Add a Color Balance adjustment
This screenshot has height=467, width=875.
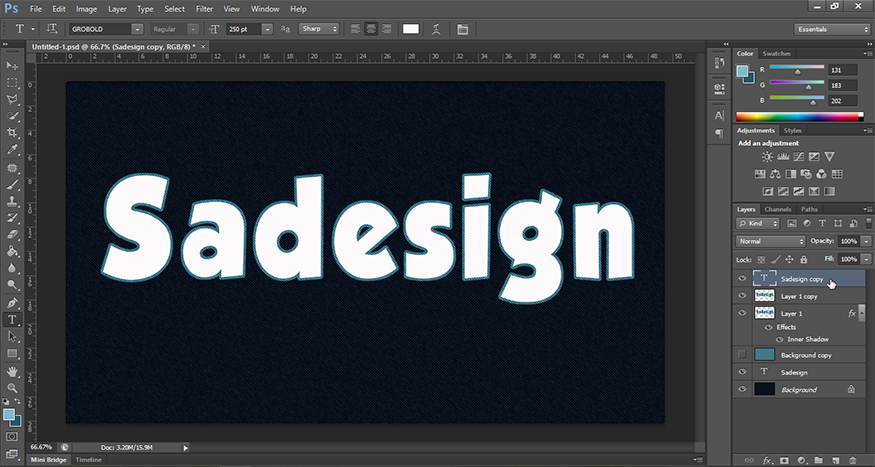pyautogui.click(x=775, y=174)
